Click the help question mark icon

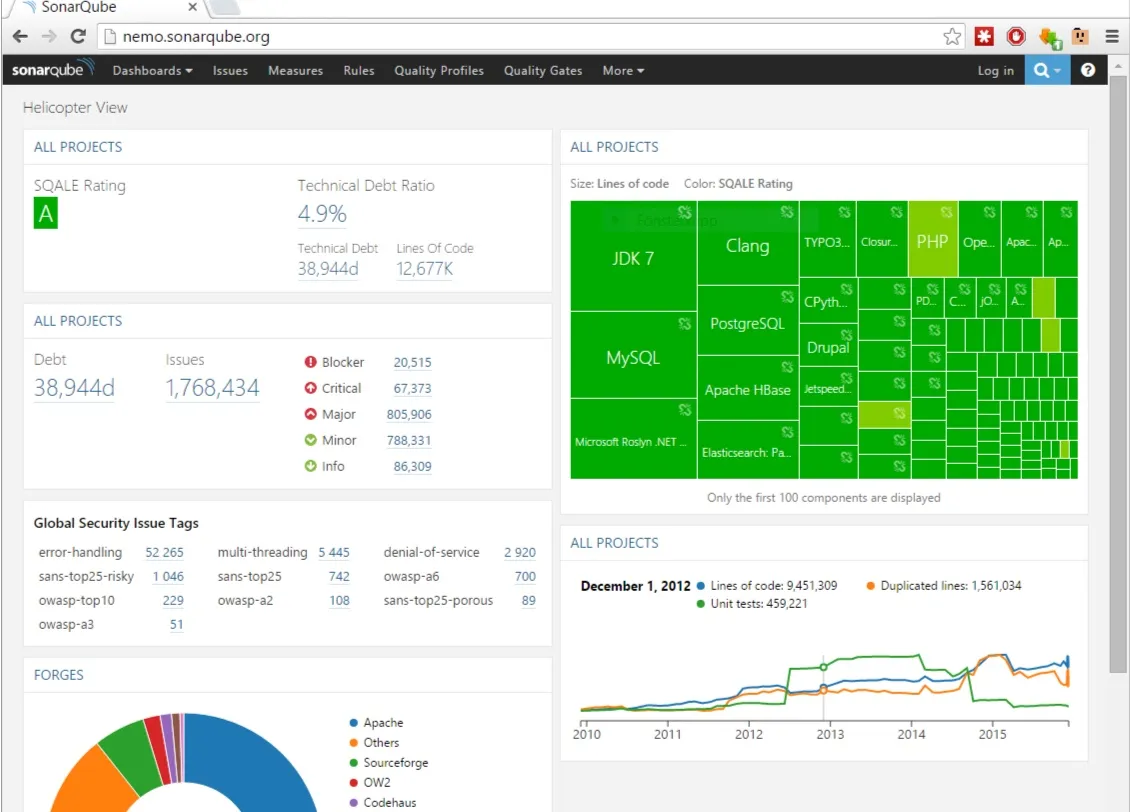pyautogui.click(x=1088, y=70)
